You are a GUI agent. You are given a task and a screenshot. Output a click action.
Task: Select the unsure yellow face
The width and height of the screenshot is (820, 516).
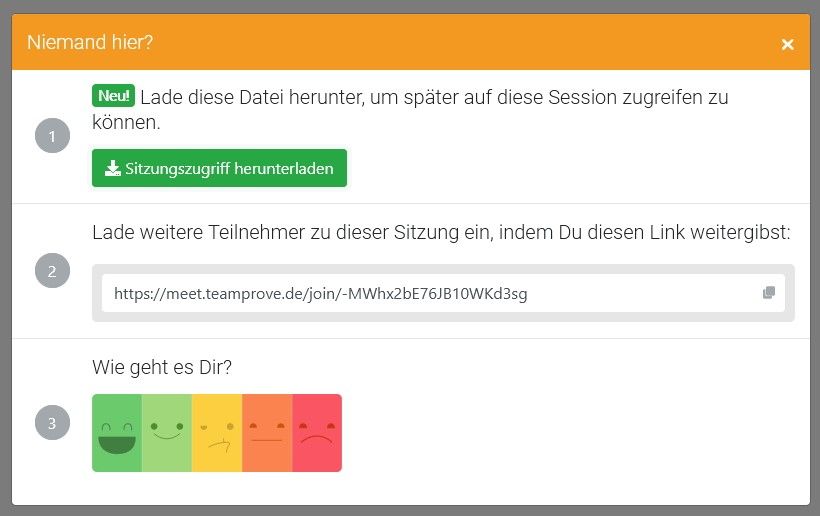(217, 433)
